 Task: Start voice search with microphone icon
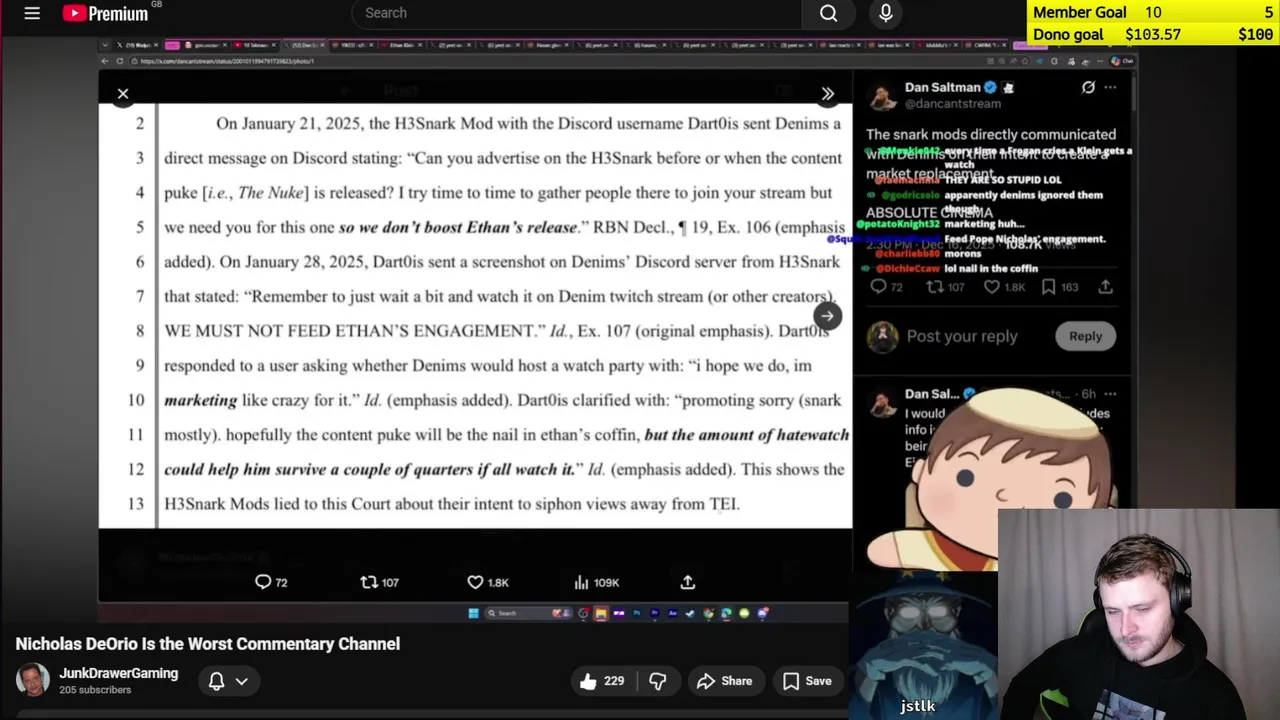pos(885,13)
